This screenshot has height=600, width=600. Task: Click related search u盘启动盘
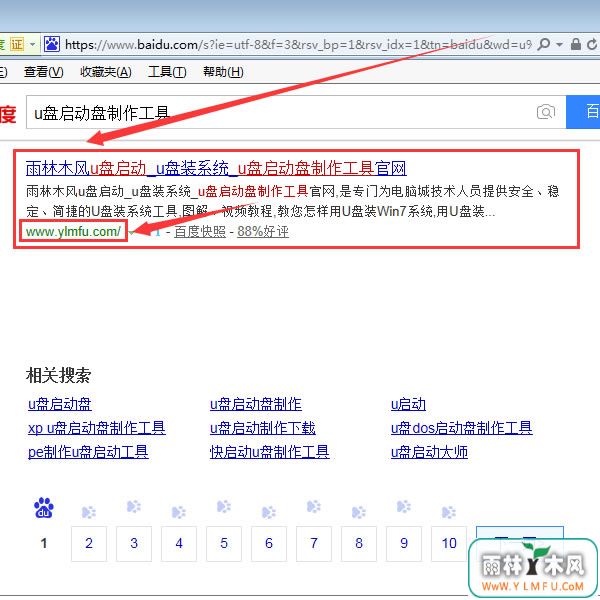pos(60,404)
